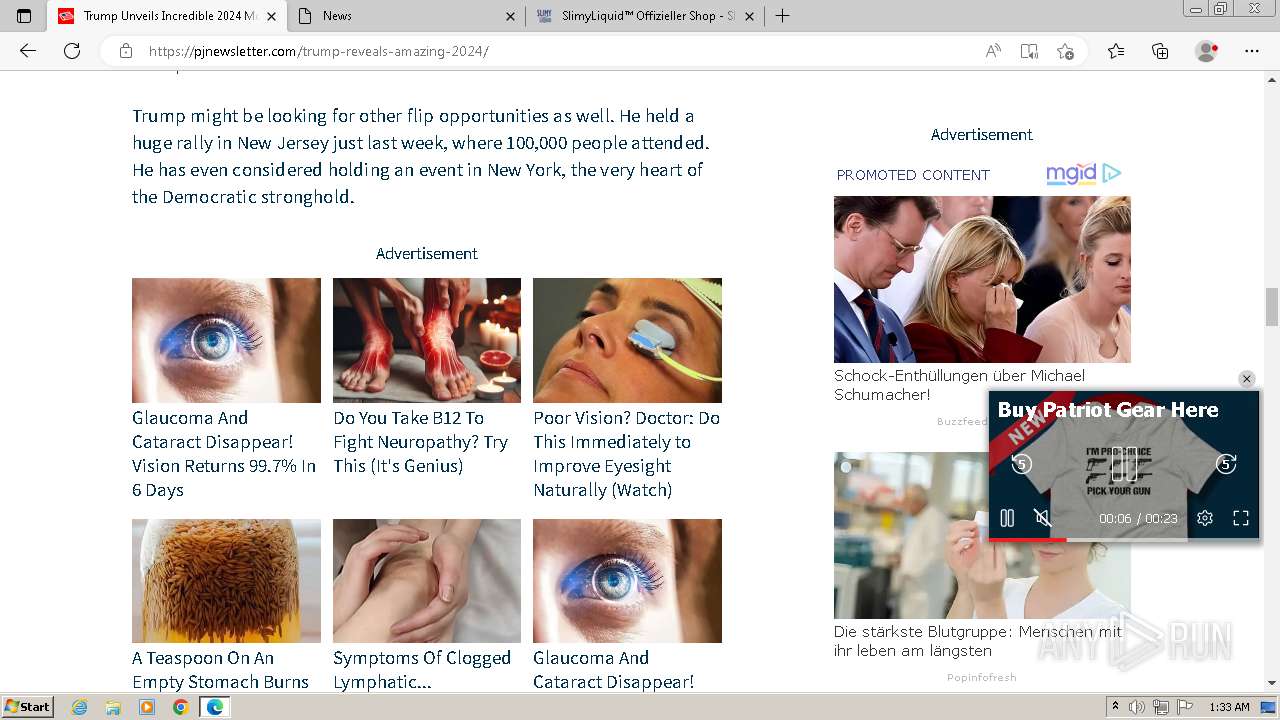Image resolution: width=1280 pixels, height=720 pixels.
Task: Click the mgid logo
Action: [1071, 174]
